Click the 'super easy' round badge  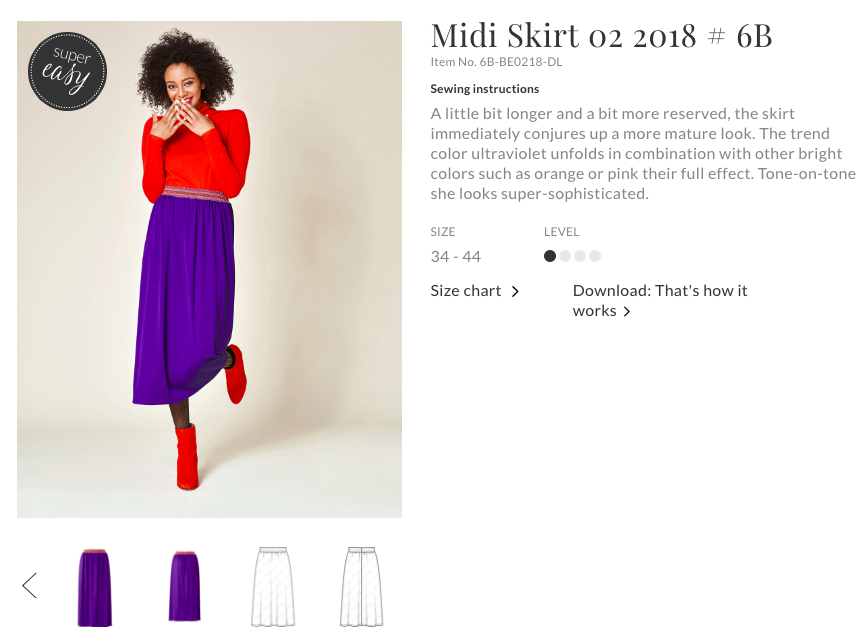67,72
